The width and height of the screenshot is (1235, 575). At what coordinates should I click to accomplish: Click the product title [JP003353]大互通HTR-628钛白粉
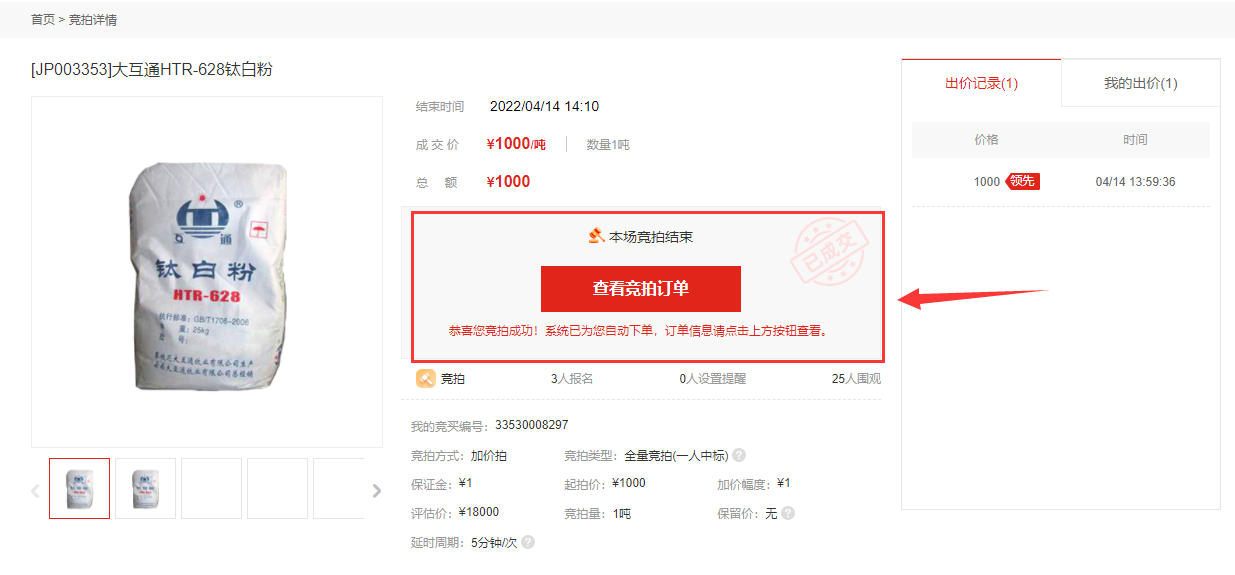point(152,69)
